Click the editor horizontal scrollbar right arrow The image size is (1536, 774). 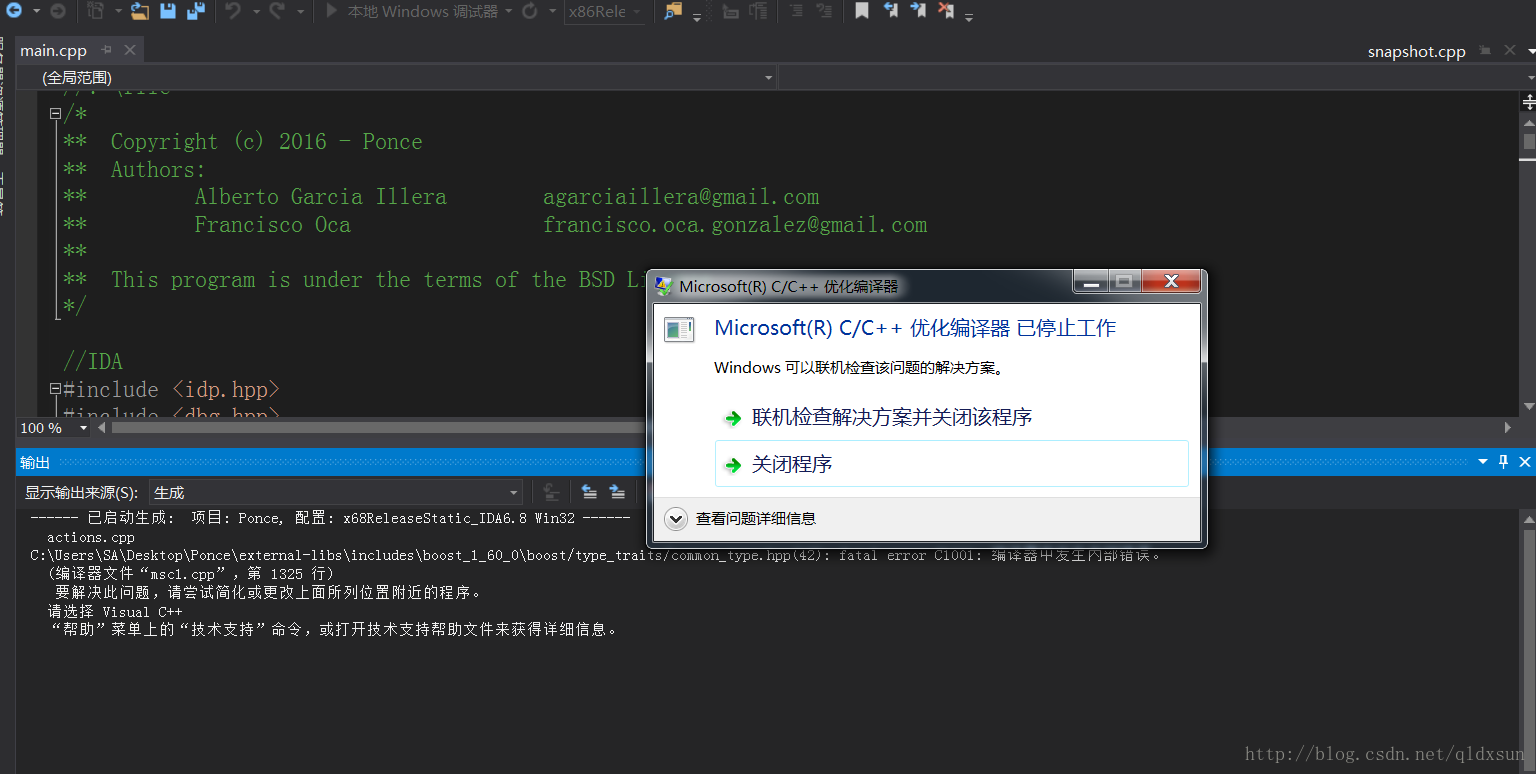pos(1509,428)
